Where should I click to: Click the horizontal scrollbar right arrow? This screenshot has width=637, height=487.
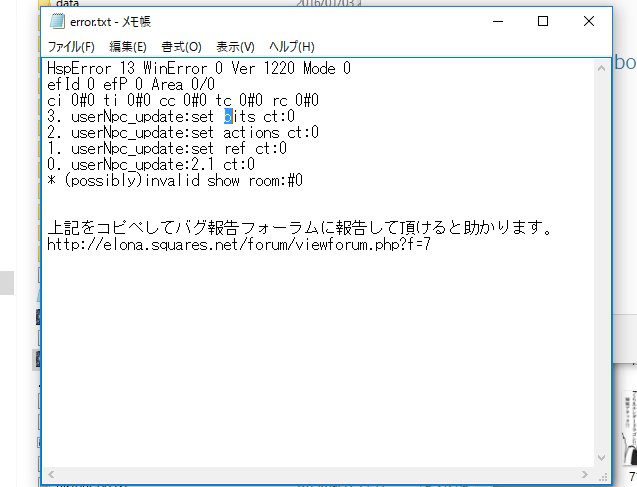pos(584,474)
